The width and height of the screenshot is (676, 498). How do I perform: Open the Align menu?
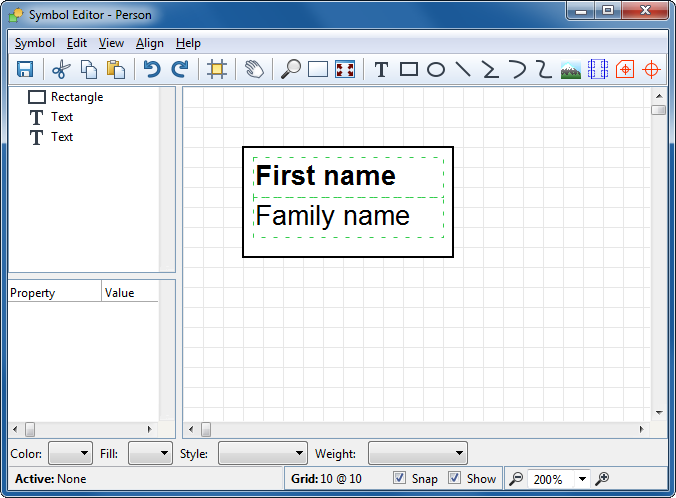(x=150, y=43)
